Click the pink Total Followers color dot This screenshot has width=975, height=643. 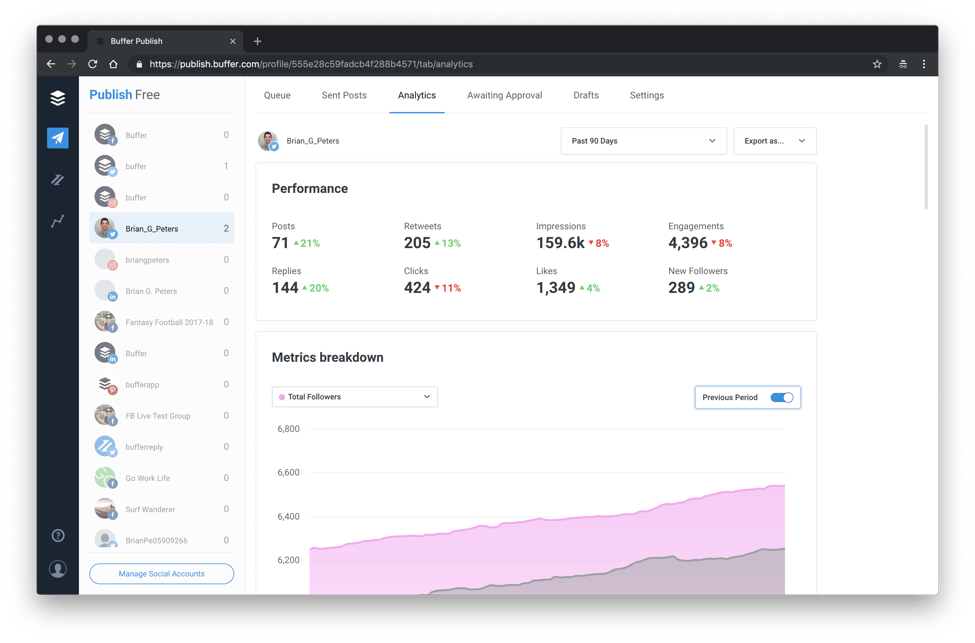[x=282, y=397]
